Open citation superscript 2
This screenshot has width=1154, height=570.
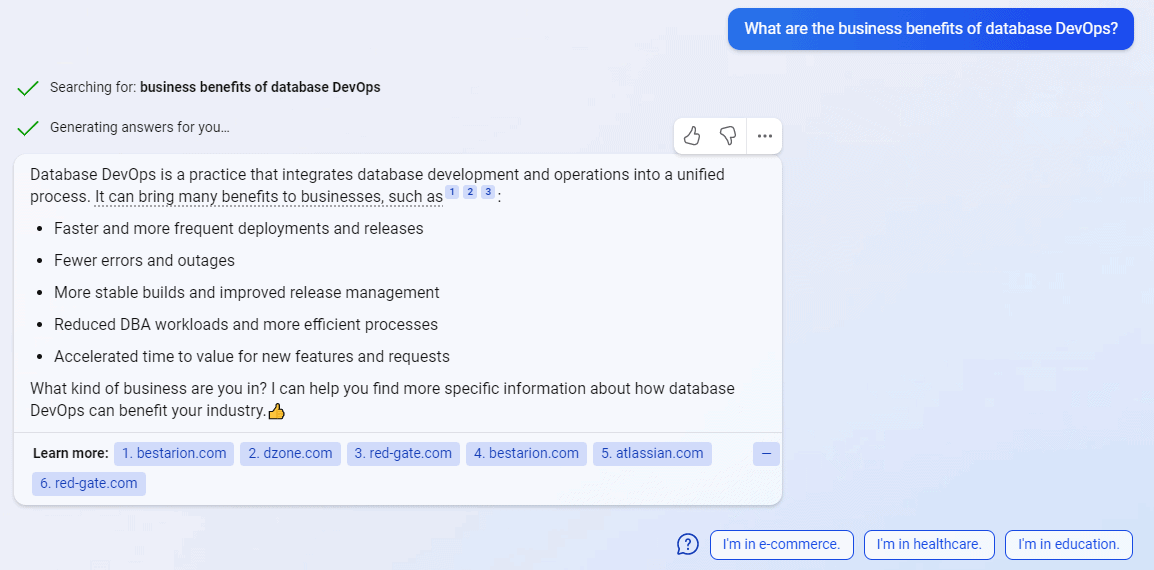click(x=470, y=192)
